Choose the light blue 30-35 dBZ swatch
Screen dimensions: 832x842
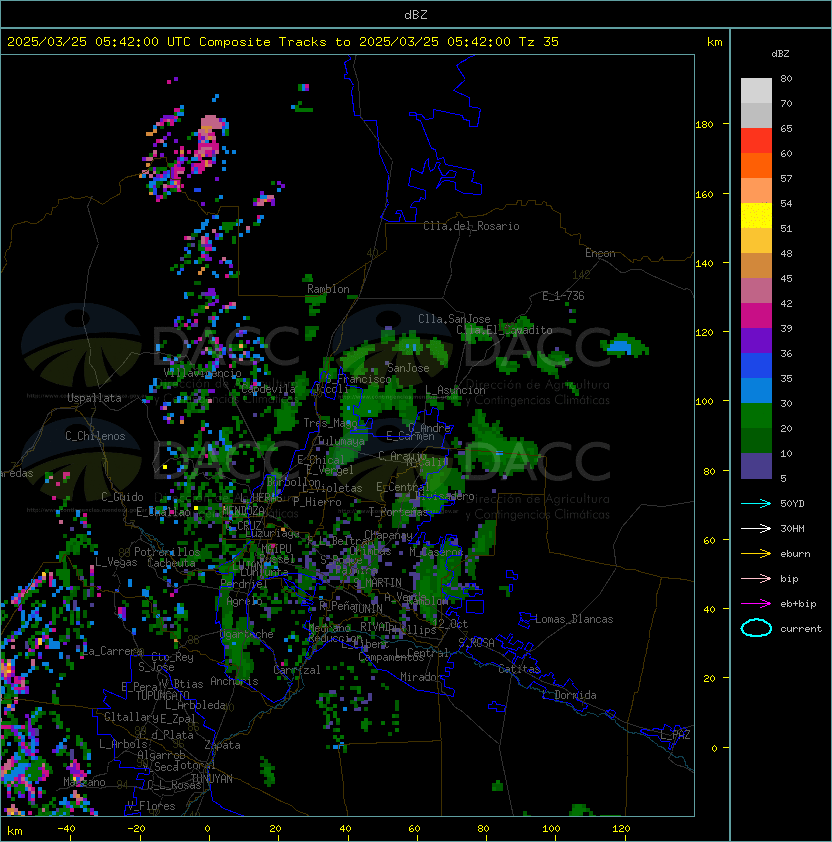(x=756, y=391)
